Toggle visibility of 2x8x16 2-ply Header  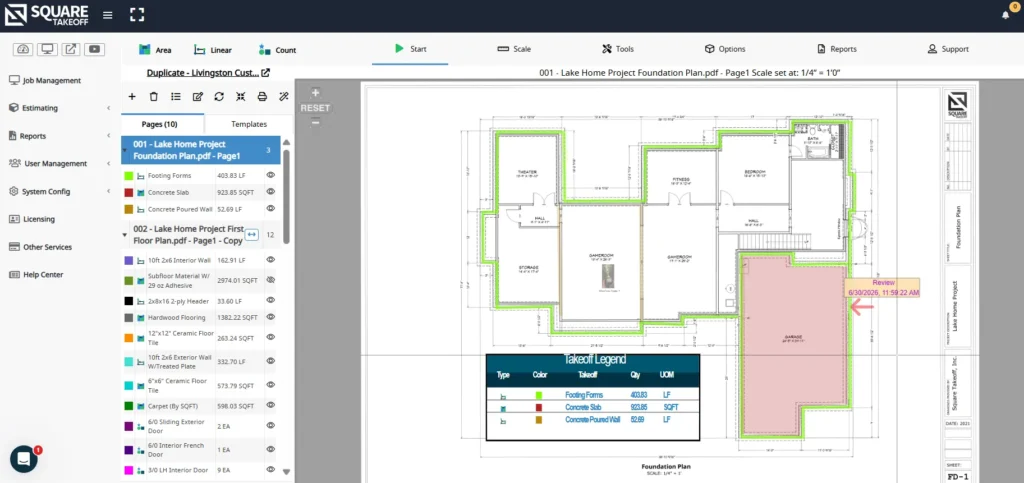click(x=270, y=300)
